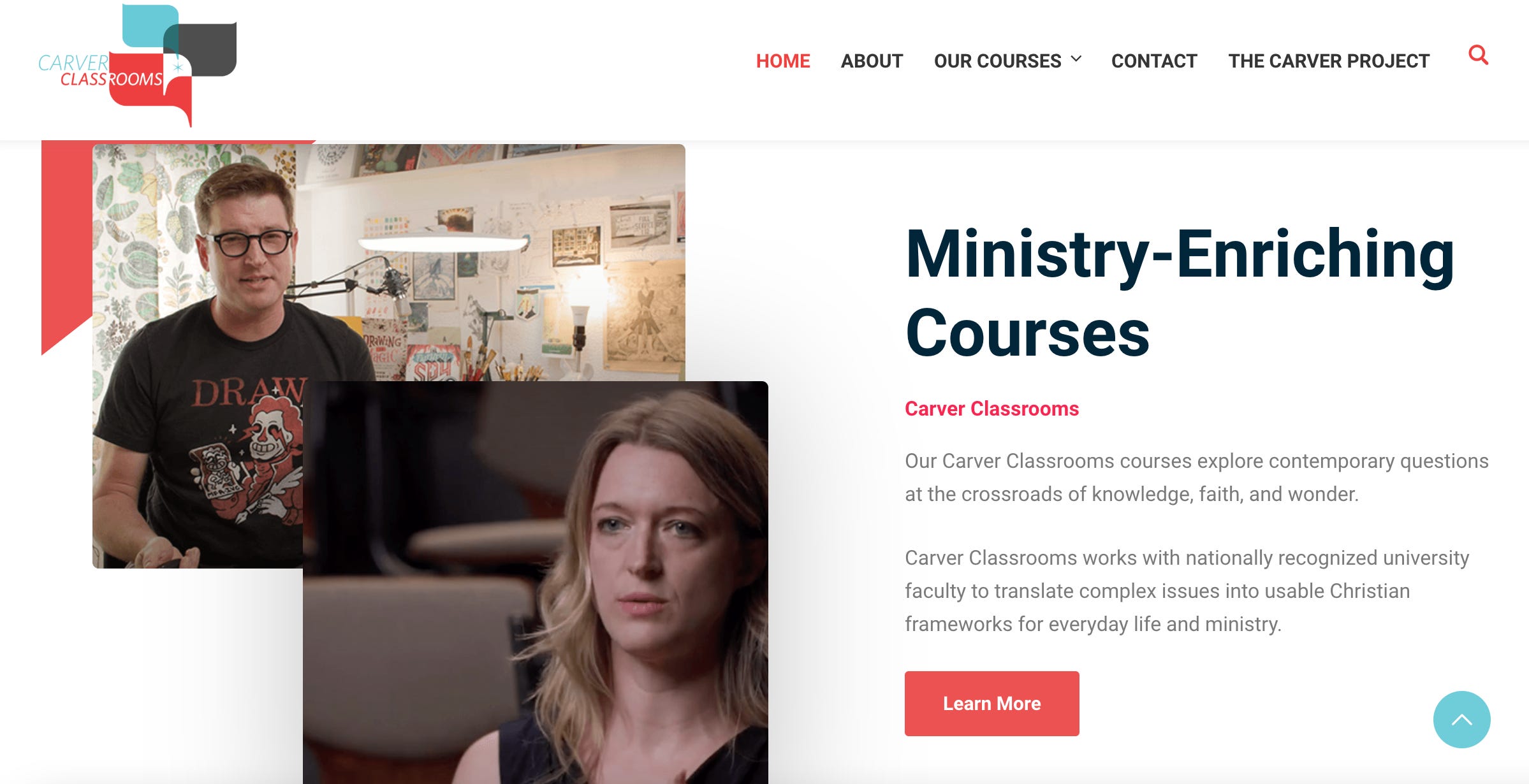Click the photo of blonde woman
Viewport: 1529px width, 784px height.
(536, 583)
